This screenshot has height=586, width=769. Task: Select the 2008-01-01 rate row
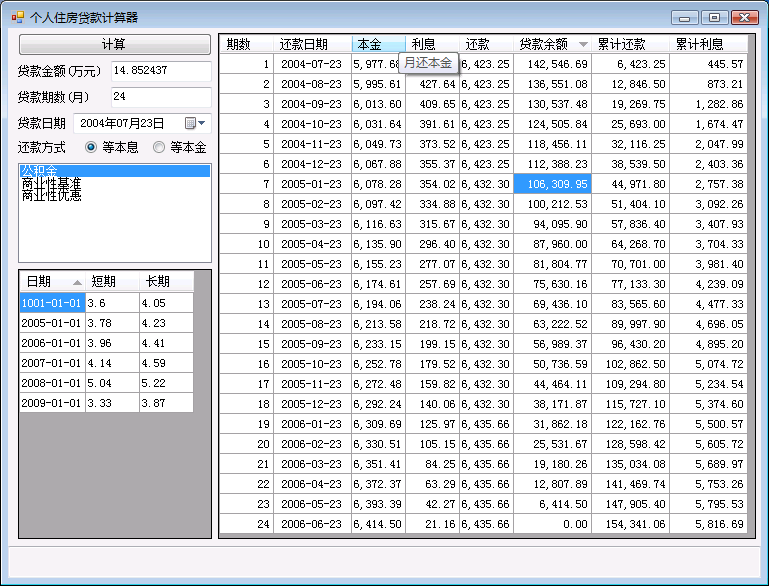(x=51, y=383)
